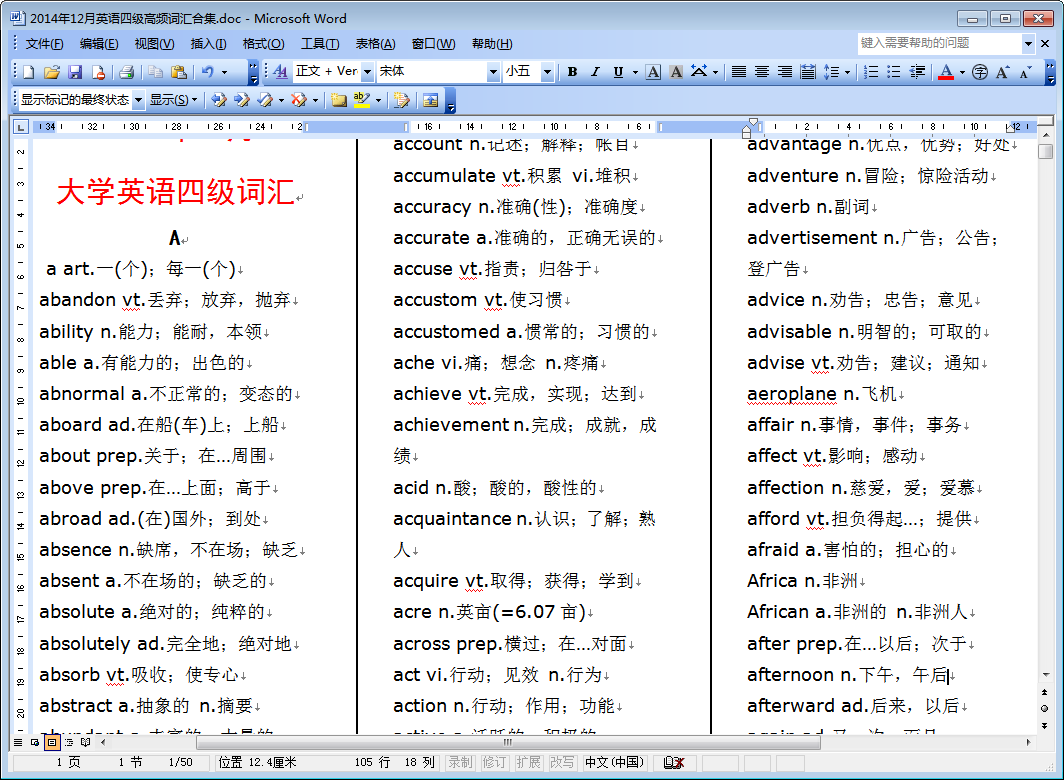The height and width of the screenshot is (780, 1064).
Task: Open the Styles and Formatting pane icon
Action: tap(280, 71)
